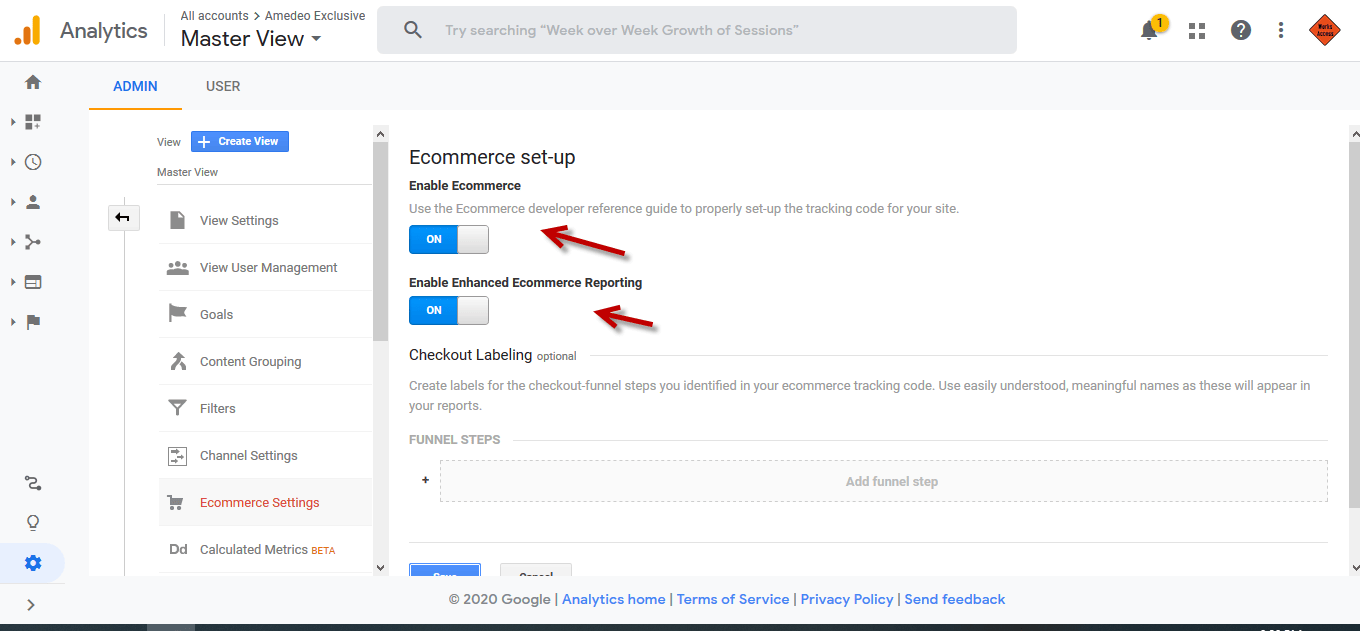Expand the Amedeo Exclusive account breadcrumb
This screenshot has height=631, width=1360.
[315, 15]
